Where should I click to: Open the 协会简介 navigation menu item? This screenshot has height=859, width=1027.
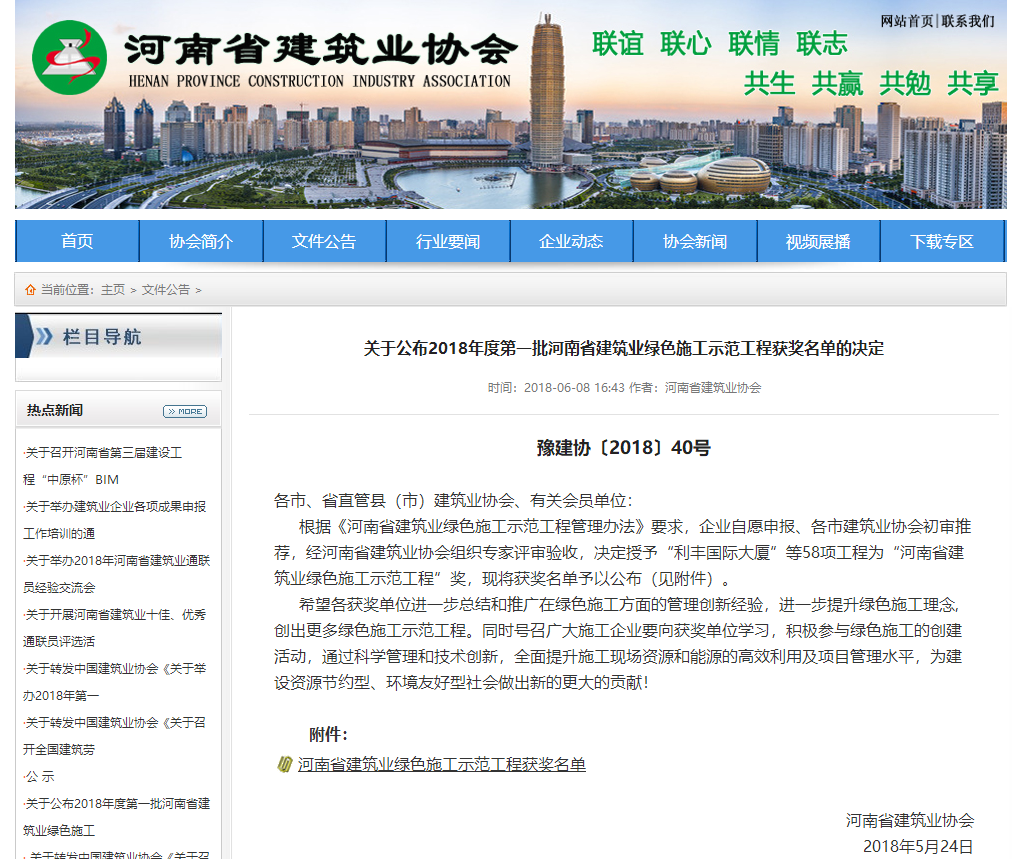(x=201, y=242)
